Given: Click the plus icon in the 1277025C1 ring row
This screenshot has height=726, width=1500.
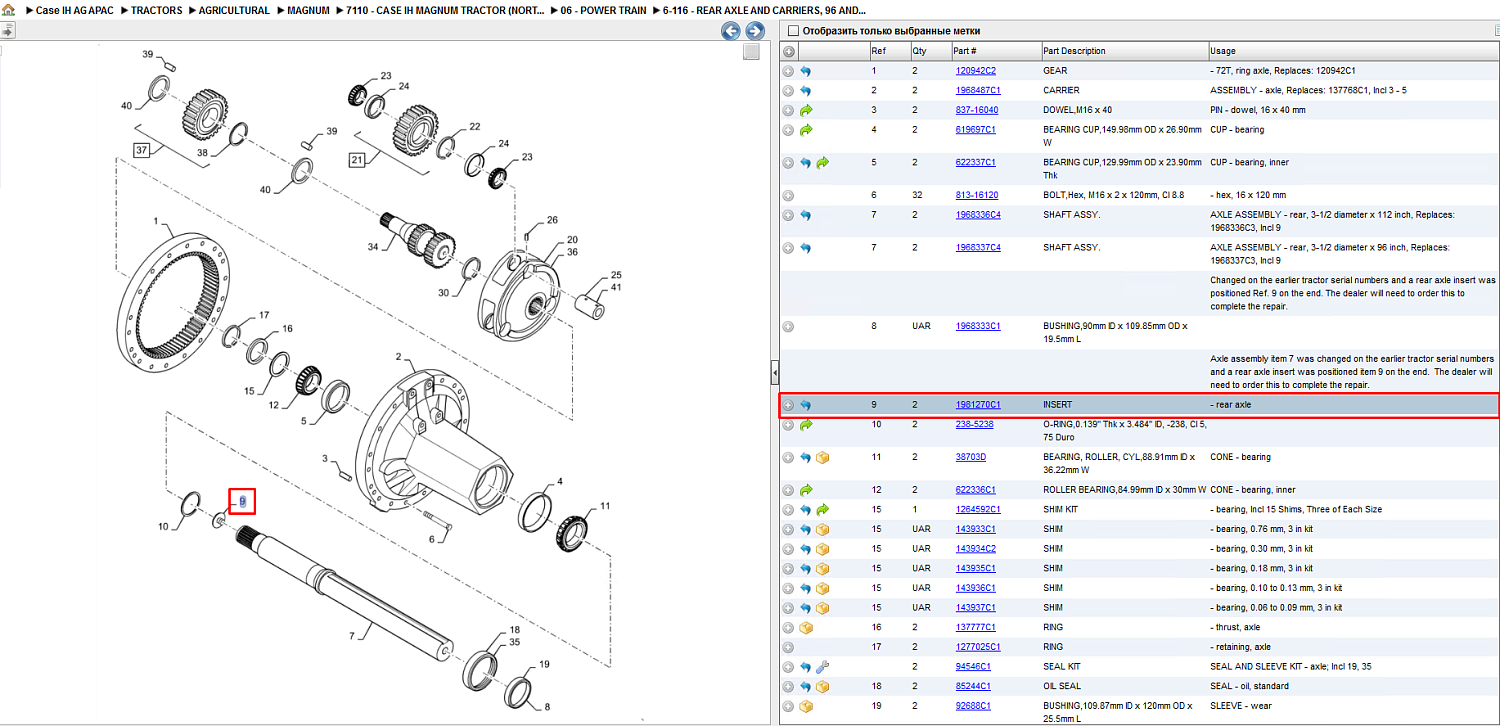Looking at the screenshot, I should (789, 647).
